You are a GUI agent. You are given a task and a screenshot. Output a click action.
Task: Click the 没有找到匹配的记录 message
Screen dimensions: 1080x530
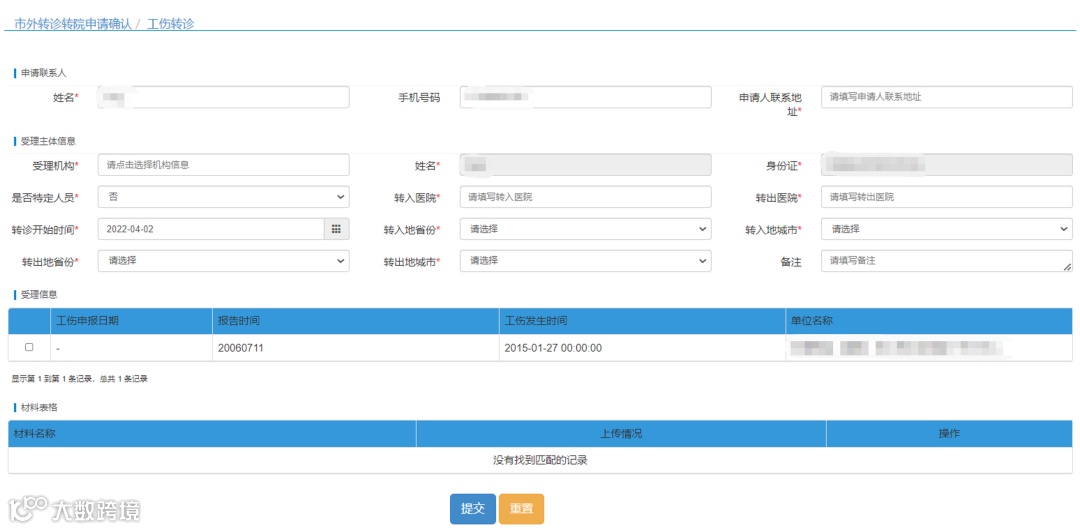click(x=540, y=460)
